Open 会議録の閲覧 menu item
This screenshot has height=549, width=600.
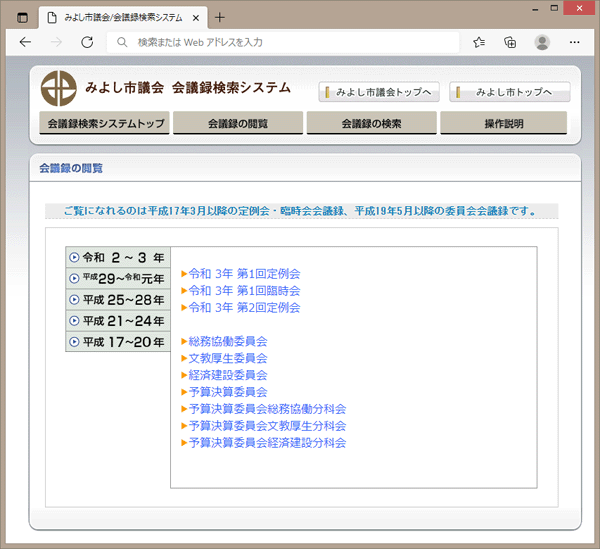pos(238,123)
